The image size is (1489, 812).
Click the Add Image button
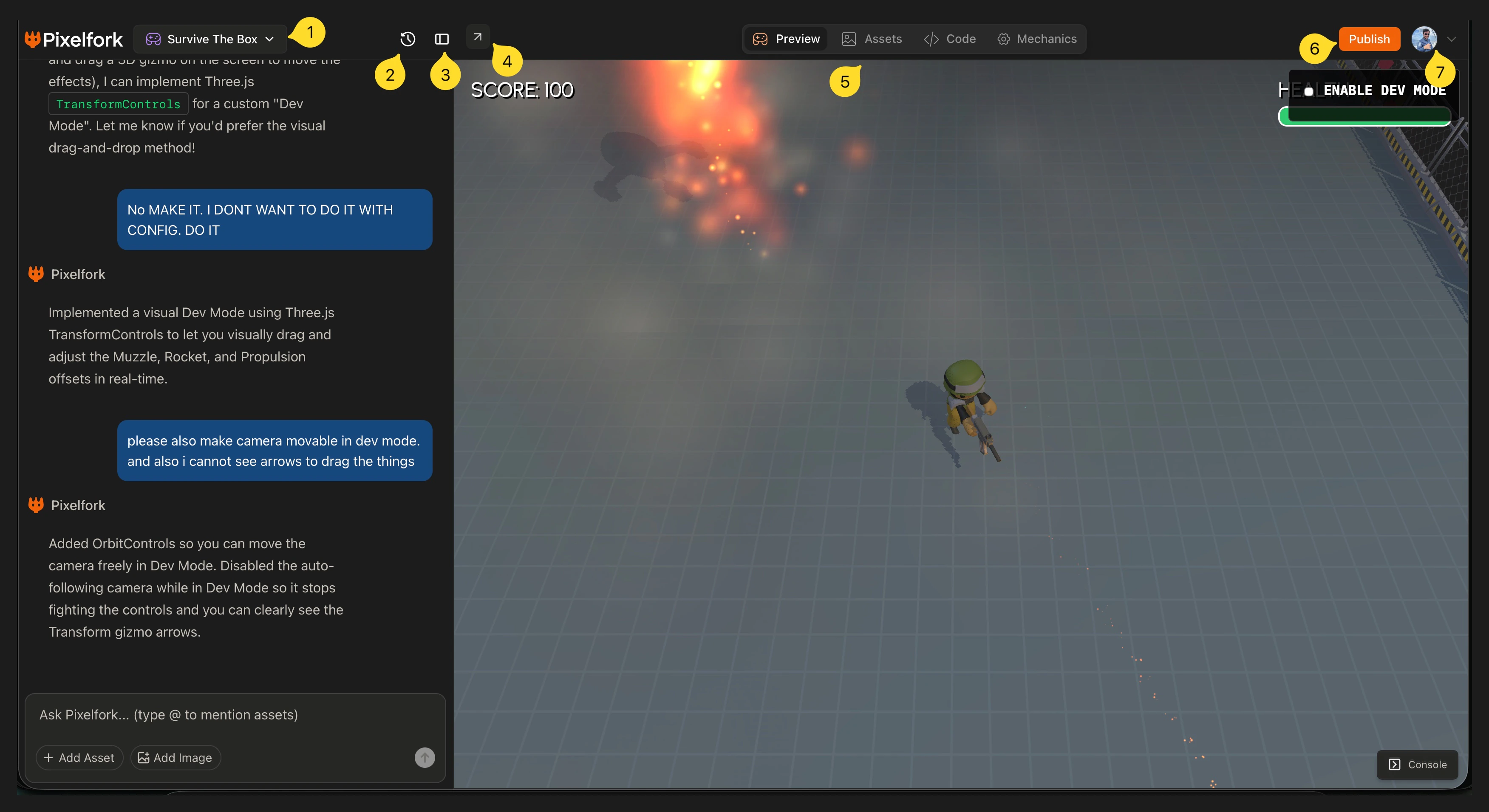[x=175, y=757]
